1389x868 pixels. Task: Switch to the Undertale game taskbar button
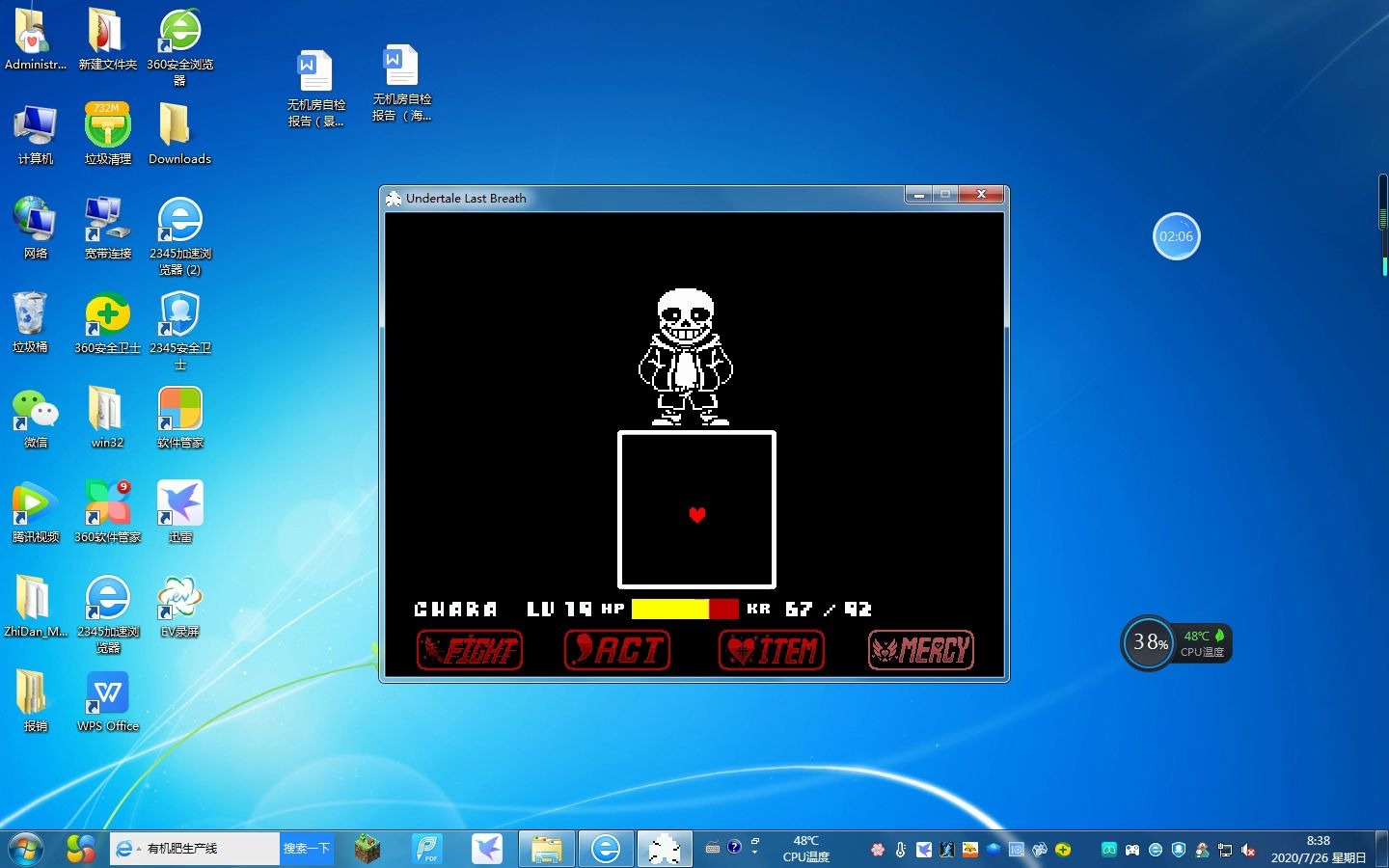click(665, 849)
